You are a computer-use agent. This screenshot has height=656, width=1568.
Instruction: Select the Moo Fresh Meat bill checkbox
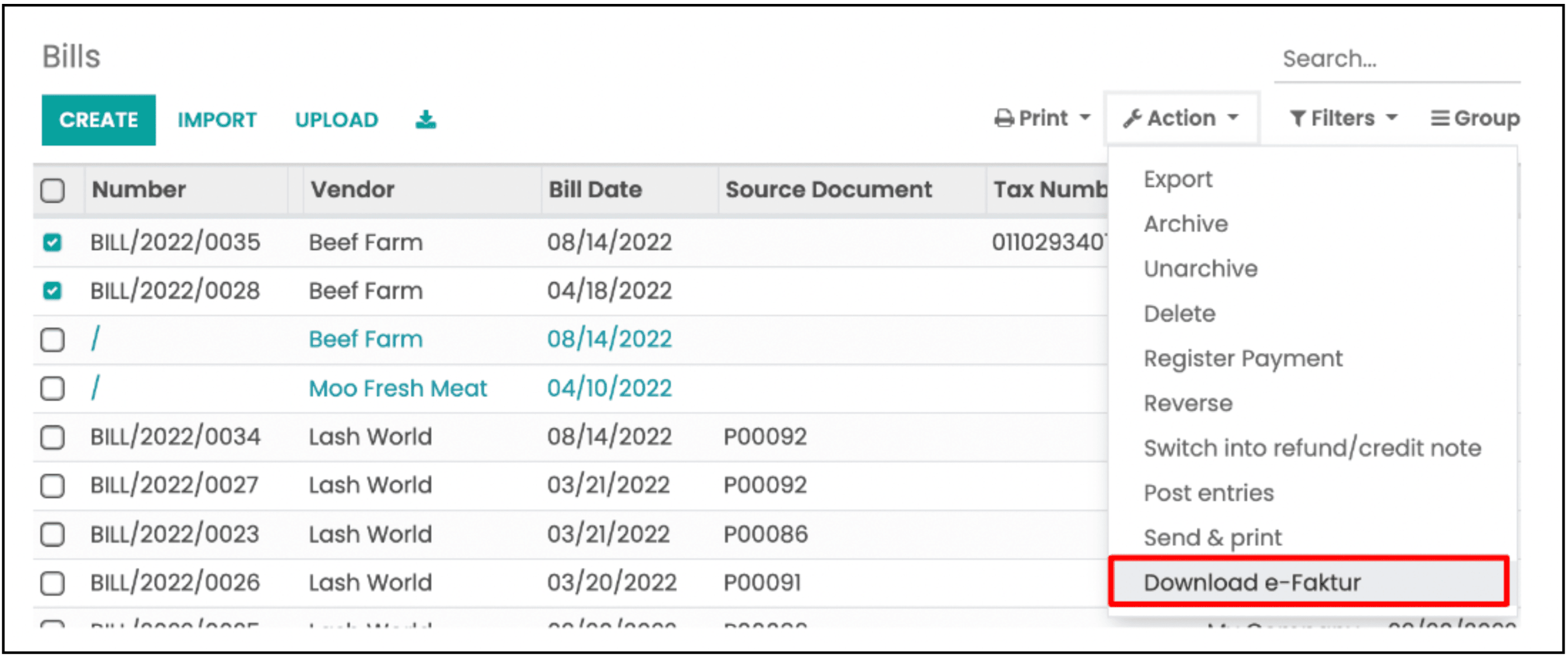tap(52, 388)
